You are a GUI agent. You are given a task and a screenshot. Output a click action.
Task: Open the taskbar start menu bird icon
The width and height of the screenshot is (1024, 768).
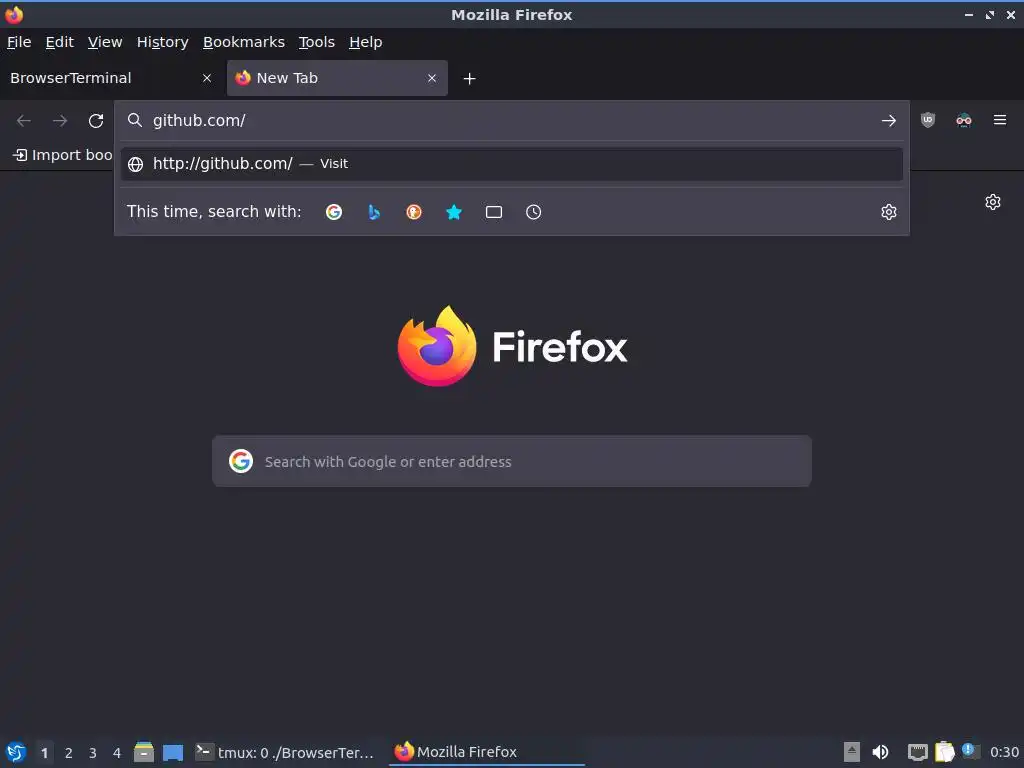click(16, 752)
